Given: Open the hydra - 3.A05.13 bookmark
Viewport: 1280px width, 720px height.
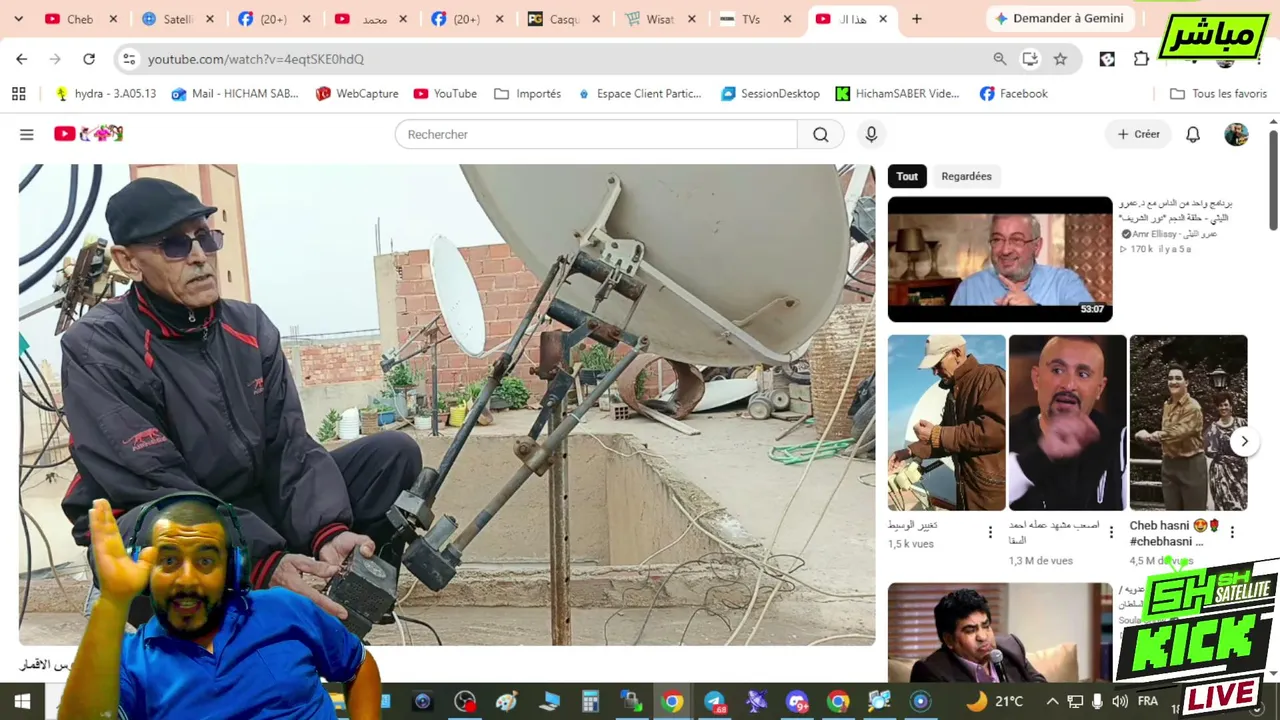Looking at the screenshot, I should click(105, 94).
